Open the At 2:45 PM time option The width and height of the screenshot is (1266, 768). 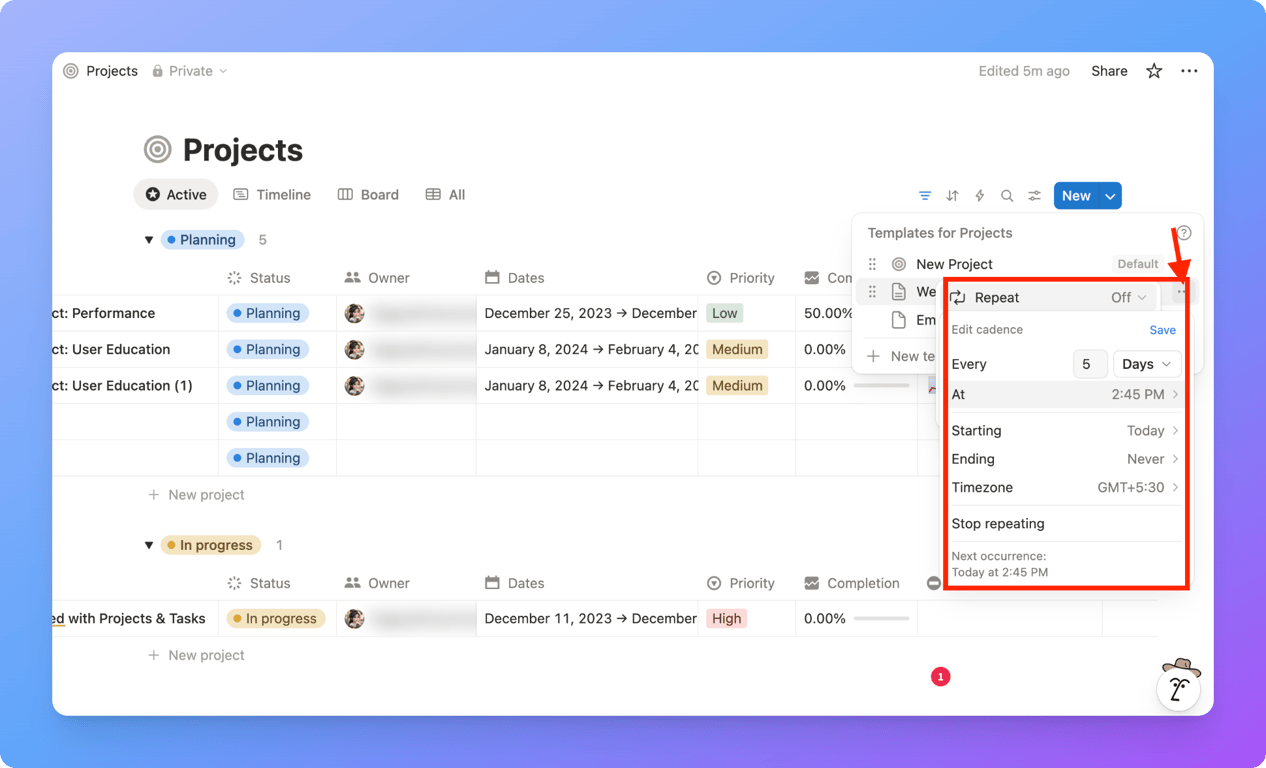coord(1064,394)
